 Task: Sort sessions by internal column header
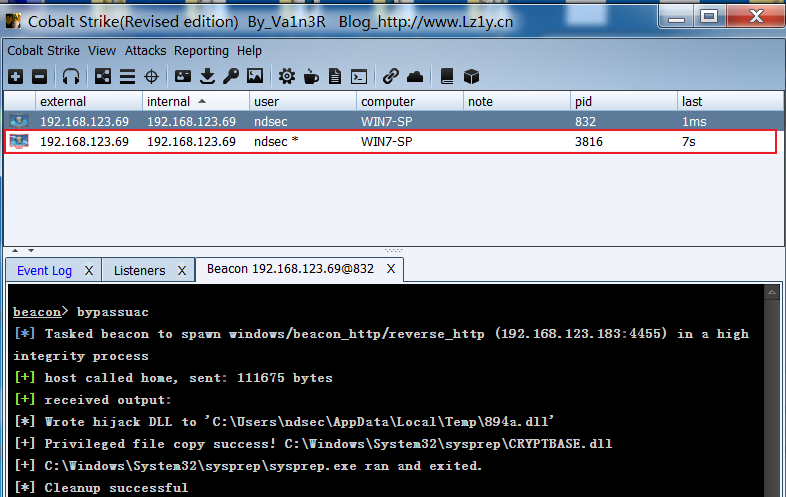(195, 101)
